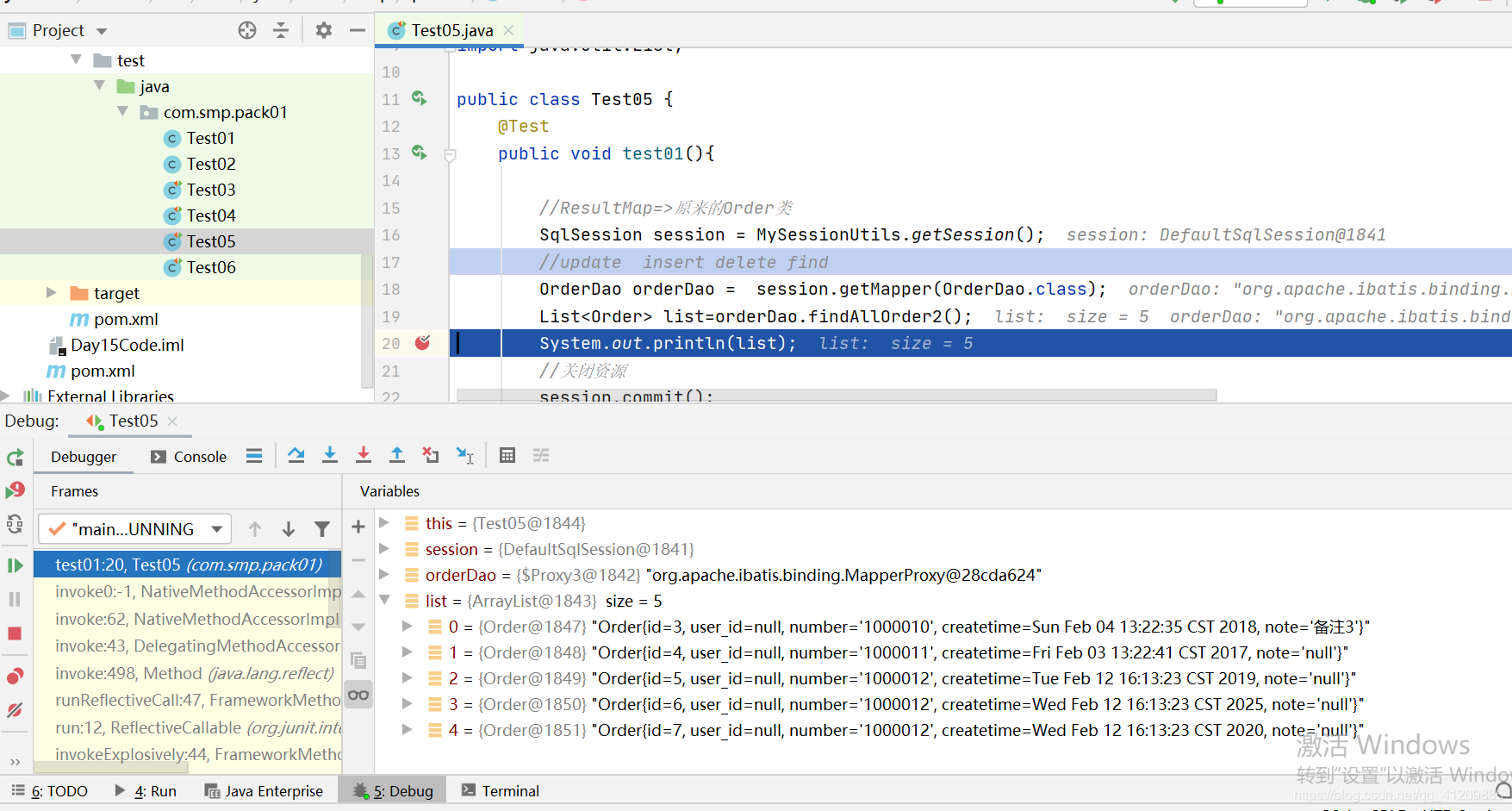The width and height of the screenshot is (1512, 811).
Task: Click run gutter icon at line 13
Action: coord(420,153)
